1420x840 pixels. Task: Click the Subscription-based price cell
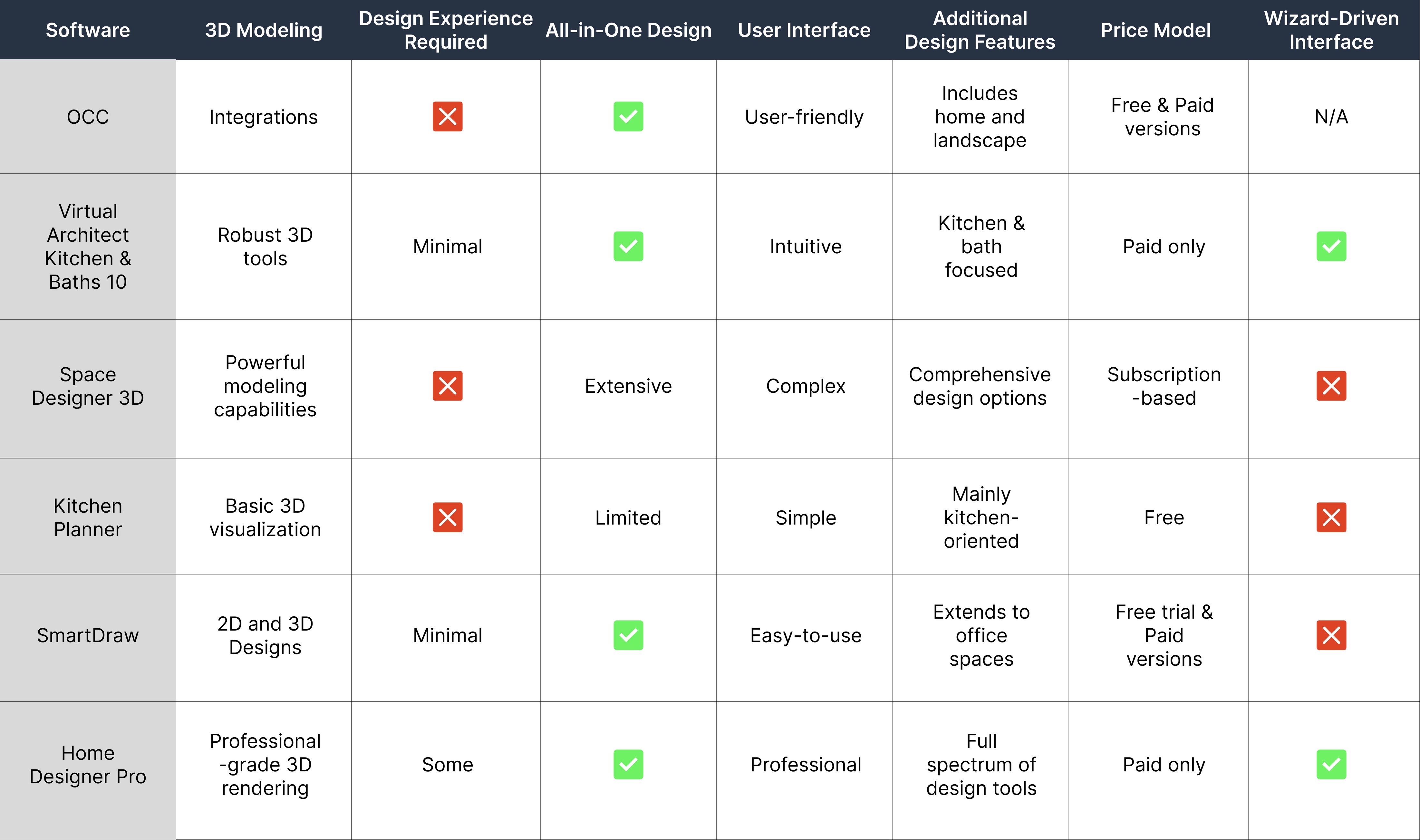coord(1164,386)
